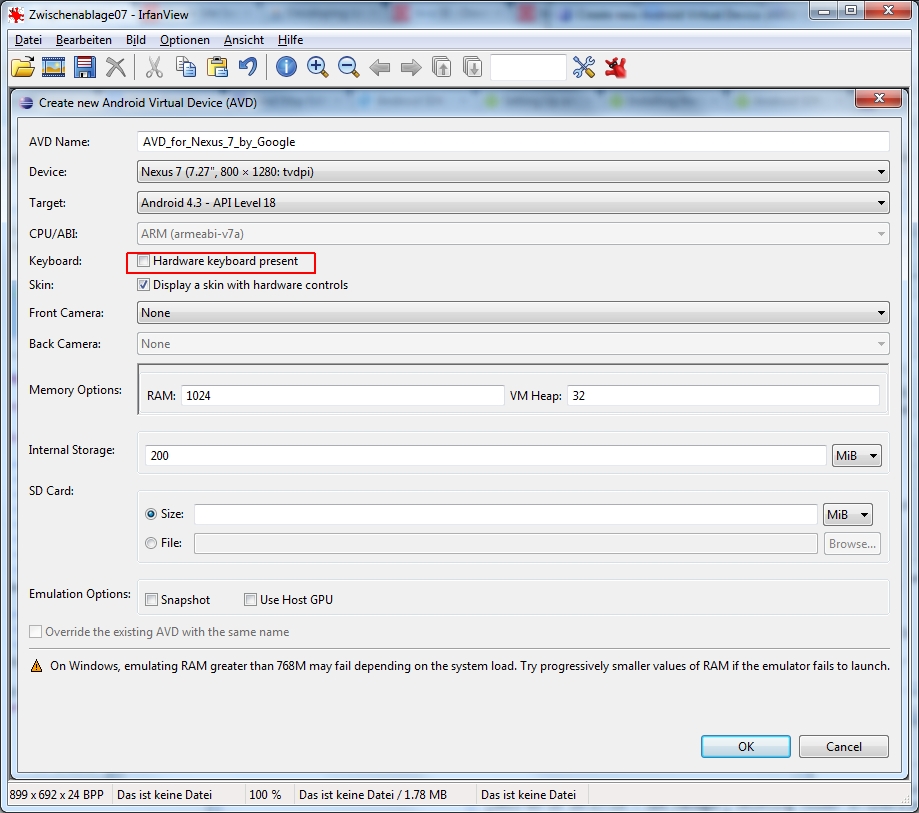Open the Optionen menu

(185, 40)
